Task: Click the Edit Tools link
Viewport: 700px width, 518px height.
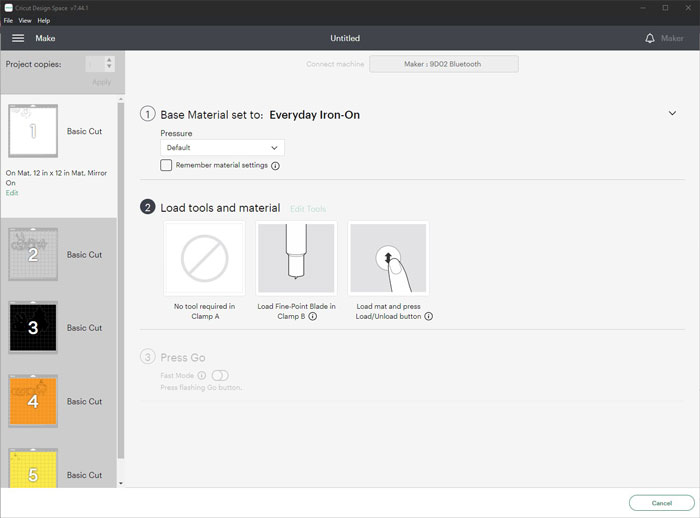Action: [308, 209]
